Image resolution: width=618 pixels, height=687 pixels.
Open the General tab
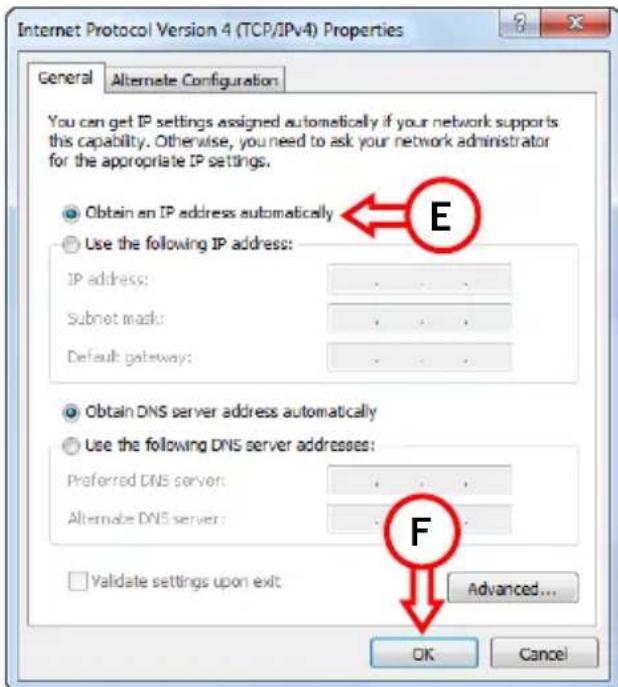[x=66, y=78]
